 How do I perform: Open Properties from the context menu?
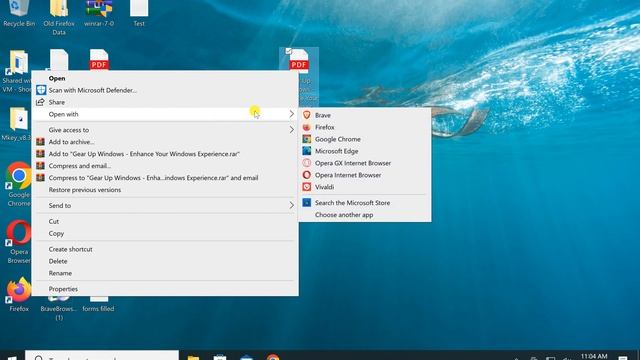pyautogui.click(x=165, y=289)
